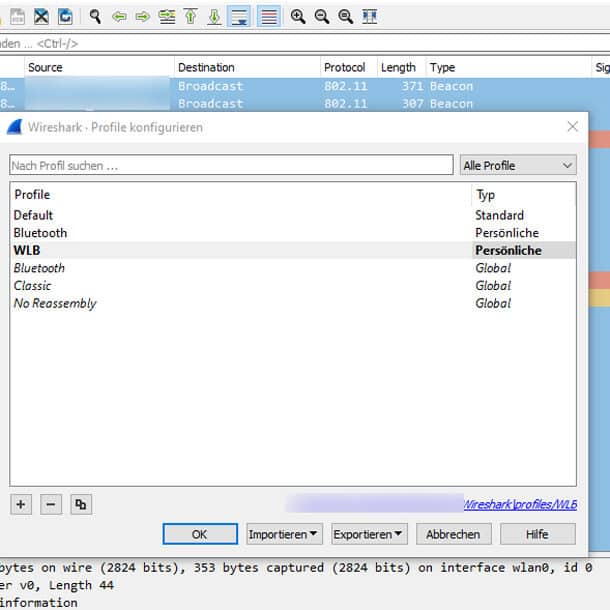
Task: Click the 'v0, Length 44' detail line
Action: (x=57, y=585)
